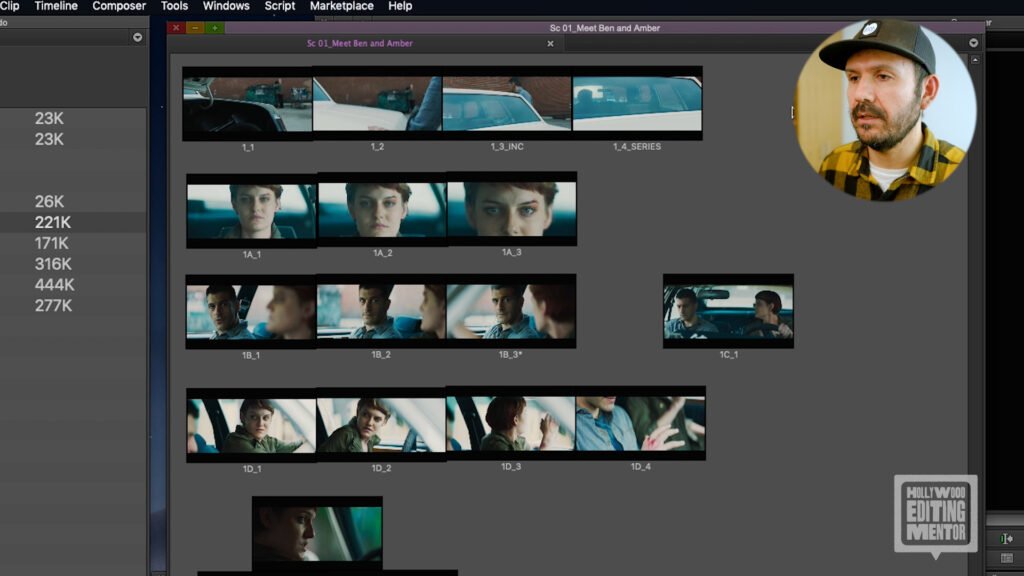Open the Tools menu
The height and width of the screenshot is (576, 1024).
[x=174, y=6]
